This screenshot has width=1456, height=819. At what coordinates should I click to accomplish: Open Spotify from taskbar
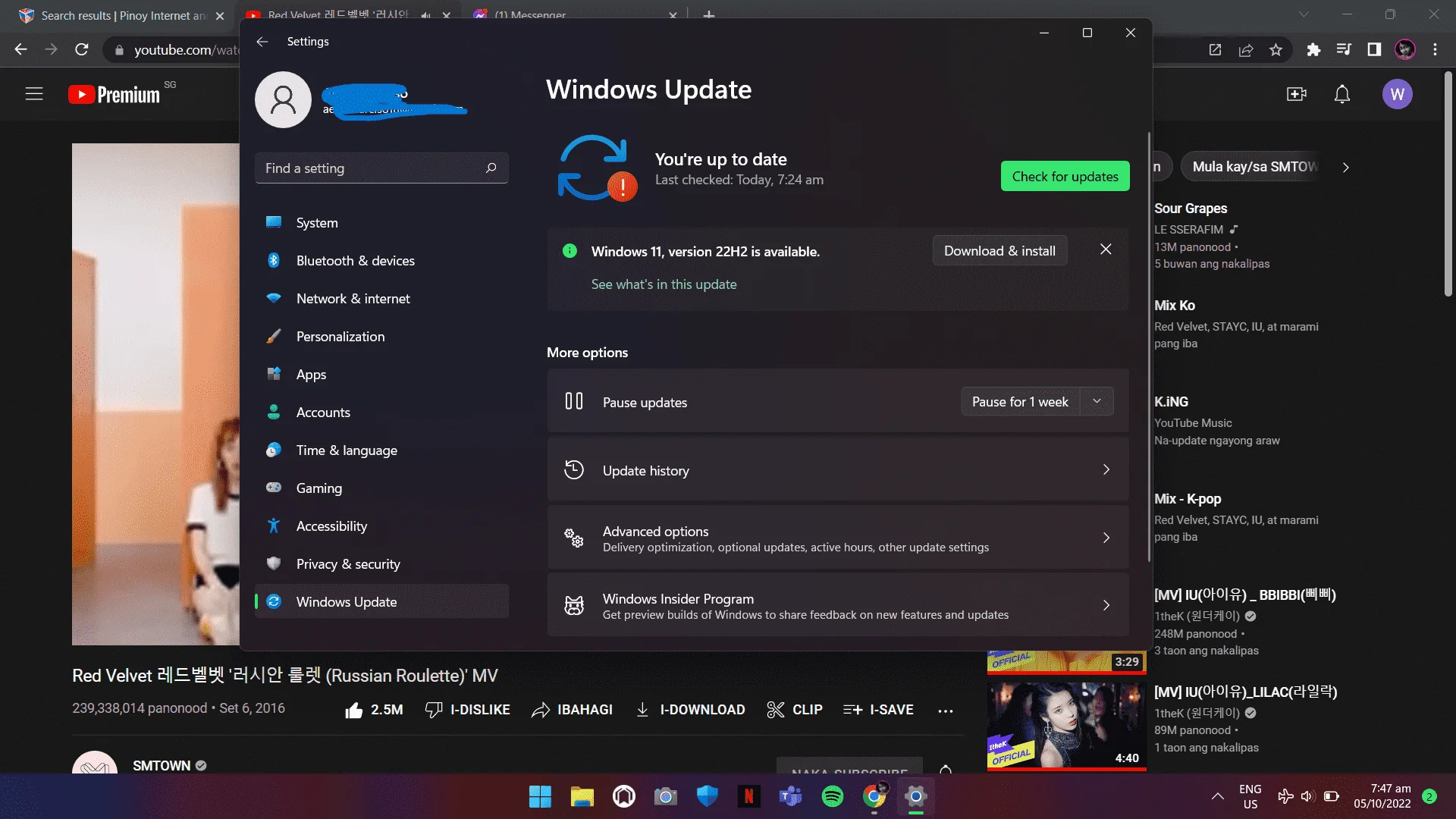click(x=832, y=796)
